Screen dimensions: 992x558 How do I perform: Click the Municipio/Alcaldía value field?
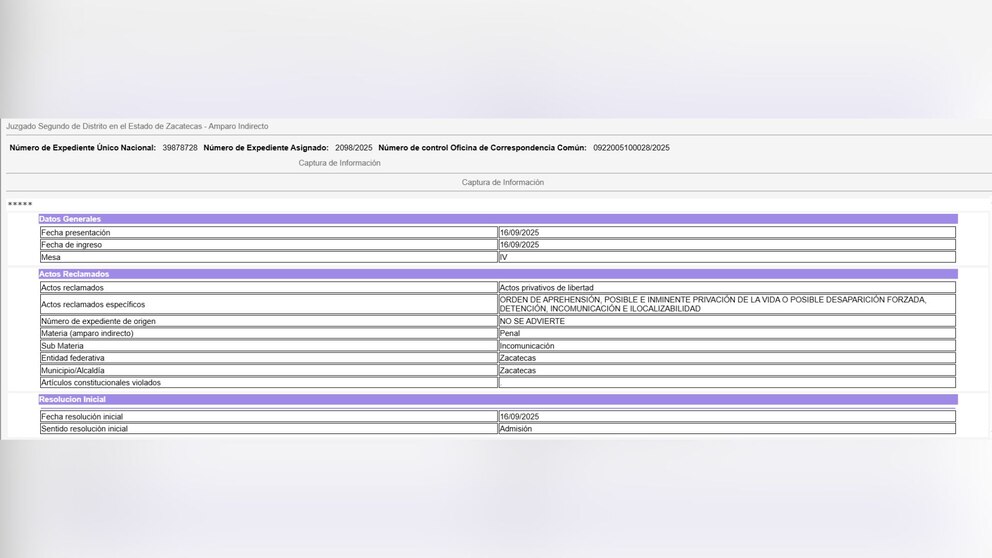[726, 370]
